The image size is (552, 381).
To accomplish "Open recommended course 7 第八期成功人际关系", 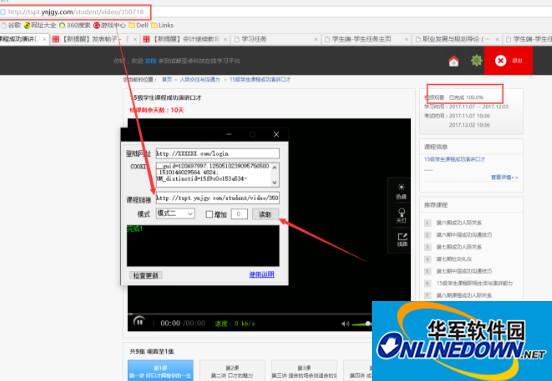I will [x=464, y=295].
